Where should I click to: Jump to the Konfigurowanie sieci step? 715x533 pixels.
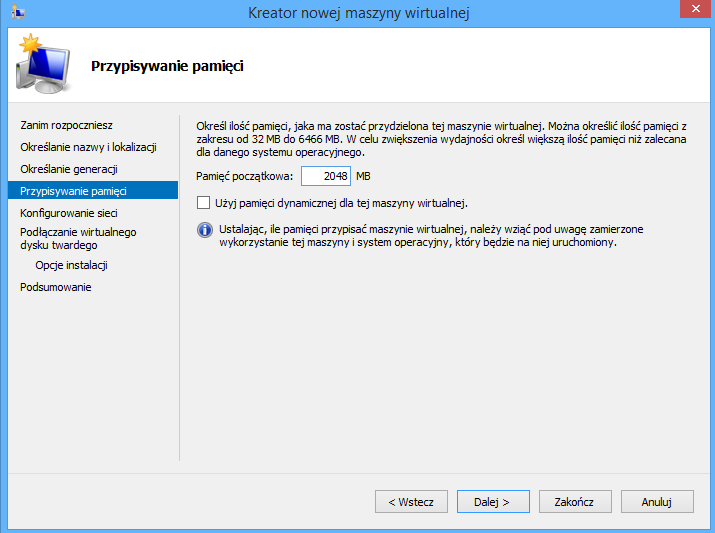(69, 213)
